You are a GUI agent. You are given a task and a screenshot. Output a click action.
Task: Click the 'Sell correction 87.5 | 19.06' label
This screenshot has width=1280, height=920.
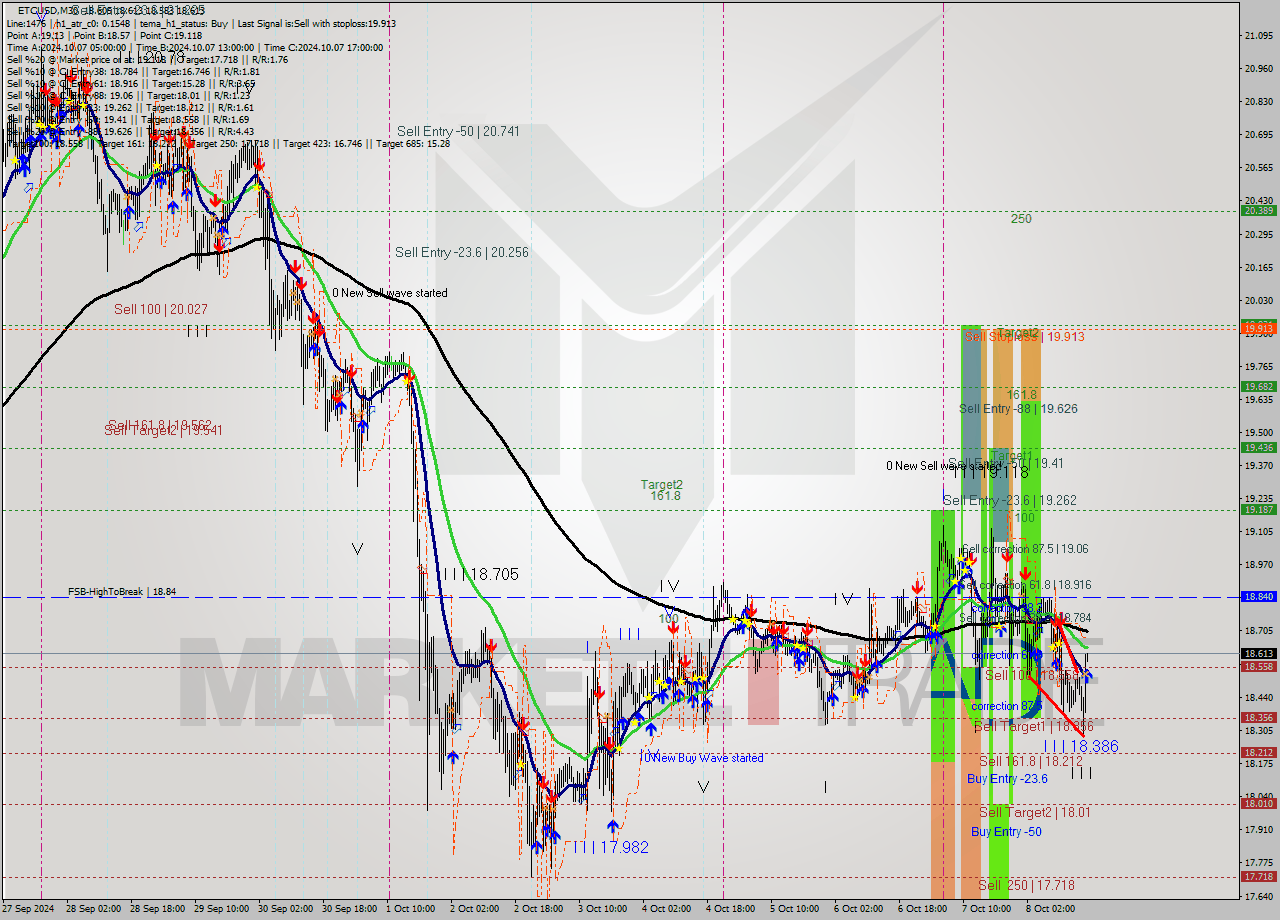pyautogui.click(x=1025, y=549)
